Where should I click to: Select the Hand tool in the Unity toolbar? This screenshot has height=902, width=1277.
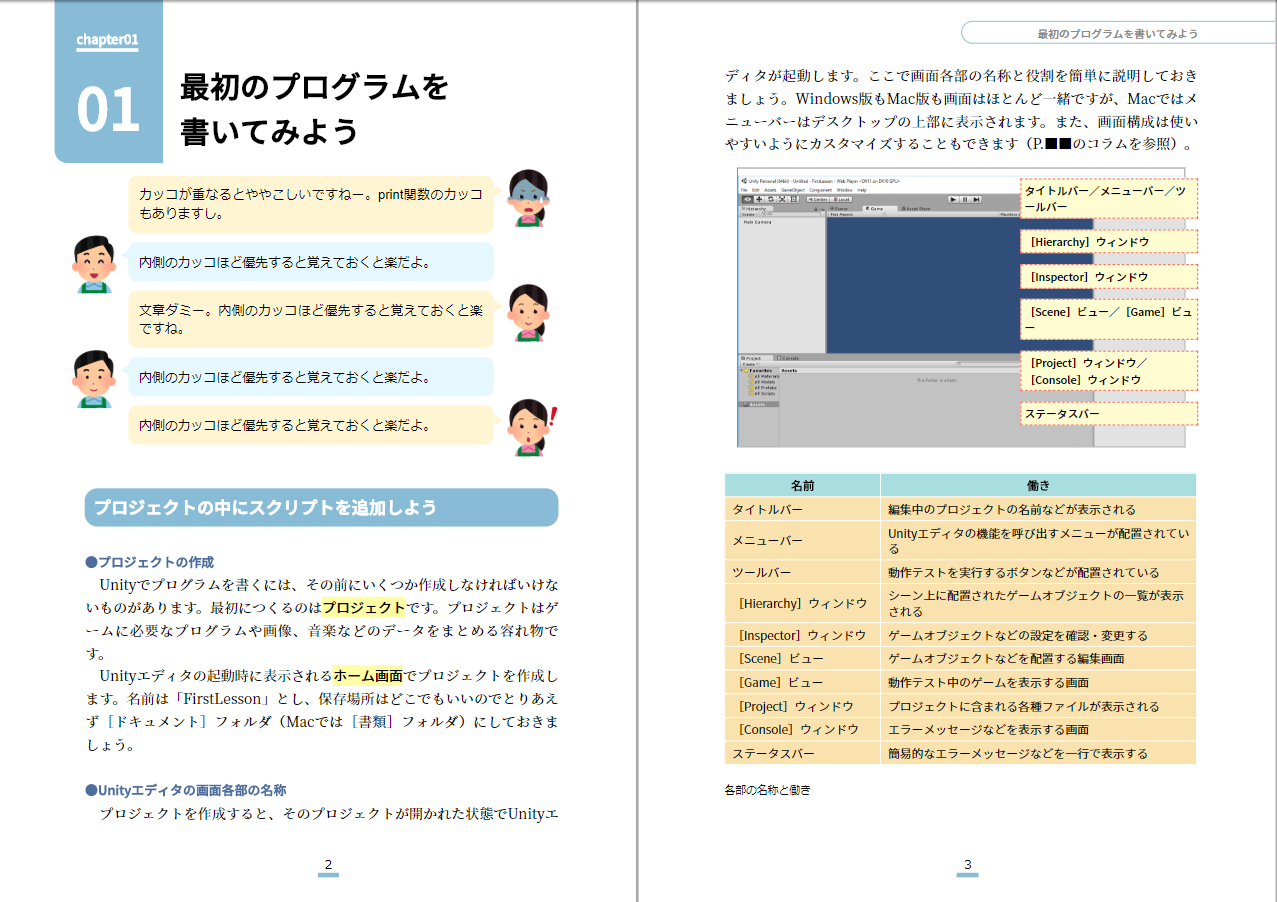click(747, 200)
